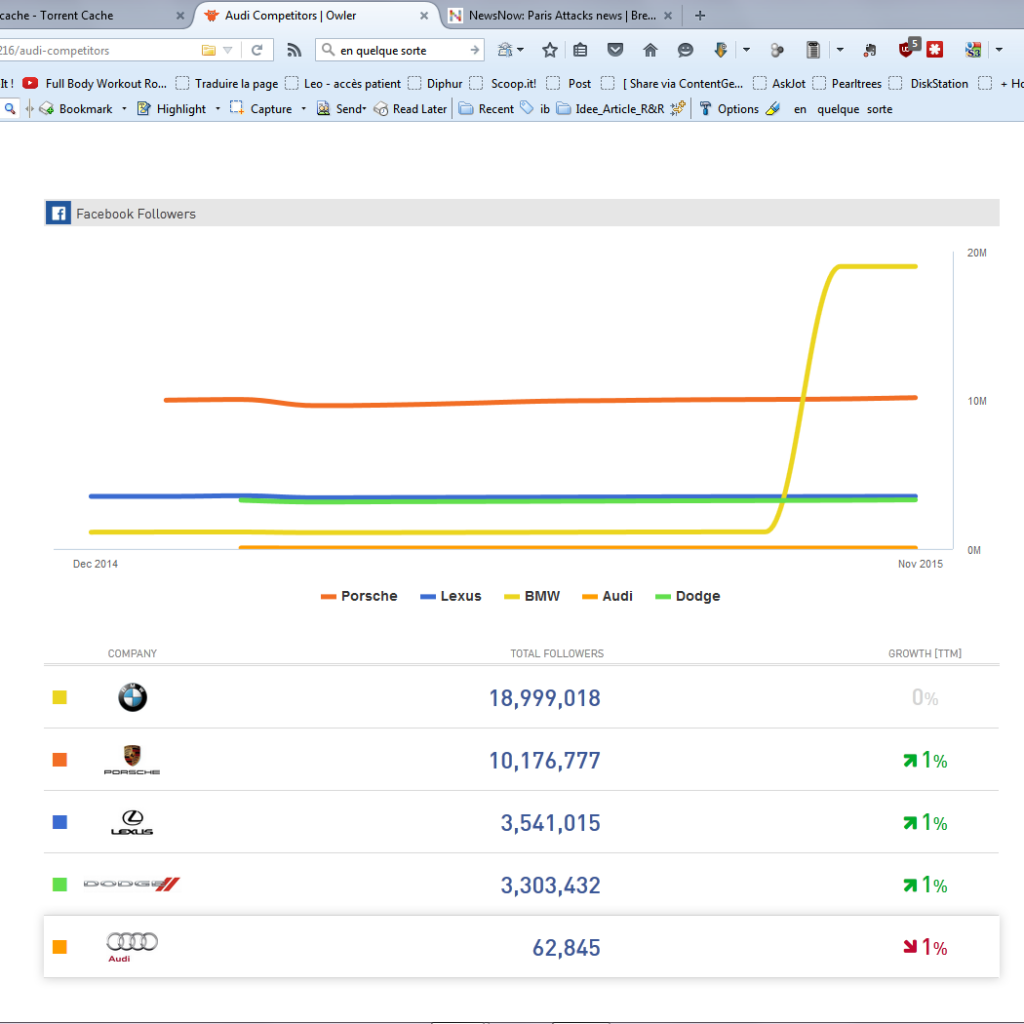Viewport: 1024px width, 1024px height.
Task: Open the red asterisk LastPass icon
Action: tap(935, 50)
